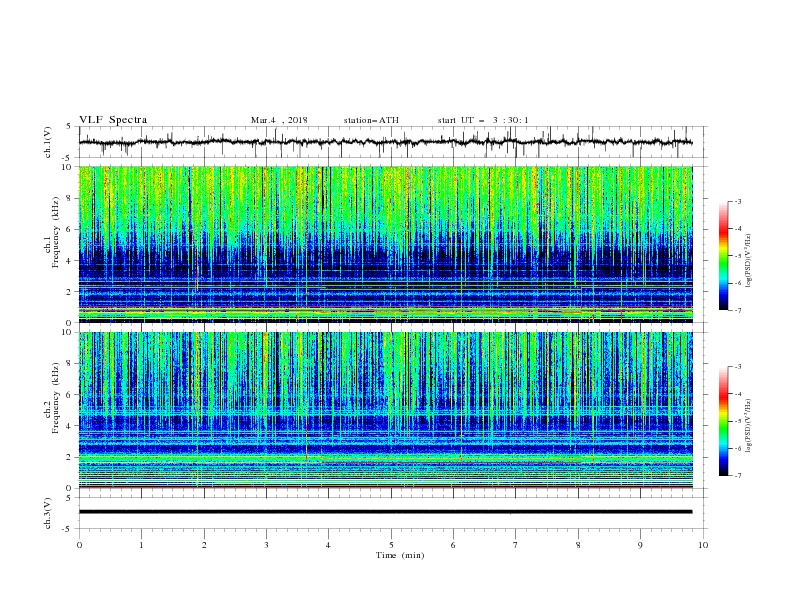Click the 3 minute tick label
Image resolution: width=792 pixels, height=612 pixels.
click(266, 545)
